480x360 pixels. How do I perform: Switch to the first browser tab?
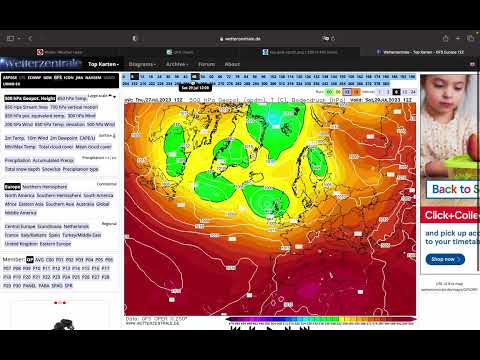tap(60, 52)
